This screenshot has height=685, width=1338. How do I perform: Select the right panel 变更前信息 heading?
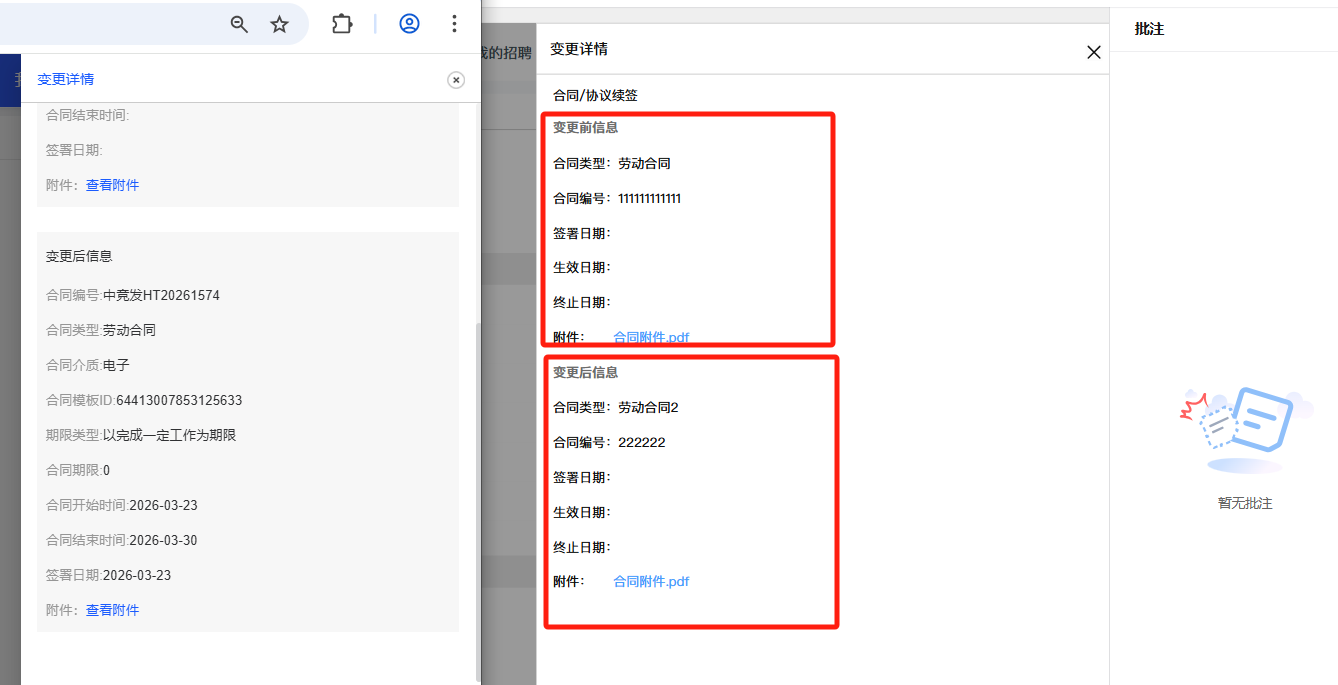[586, 127]
